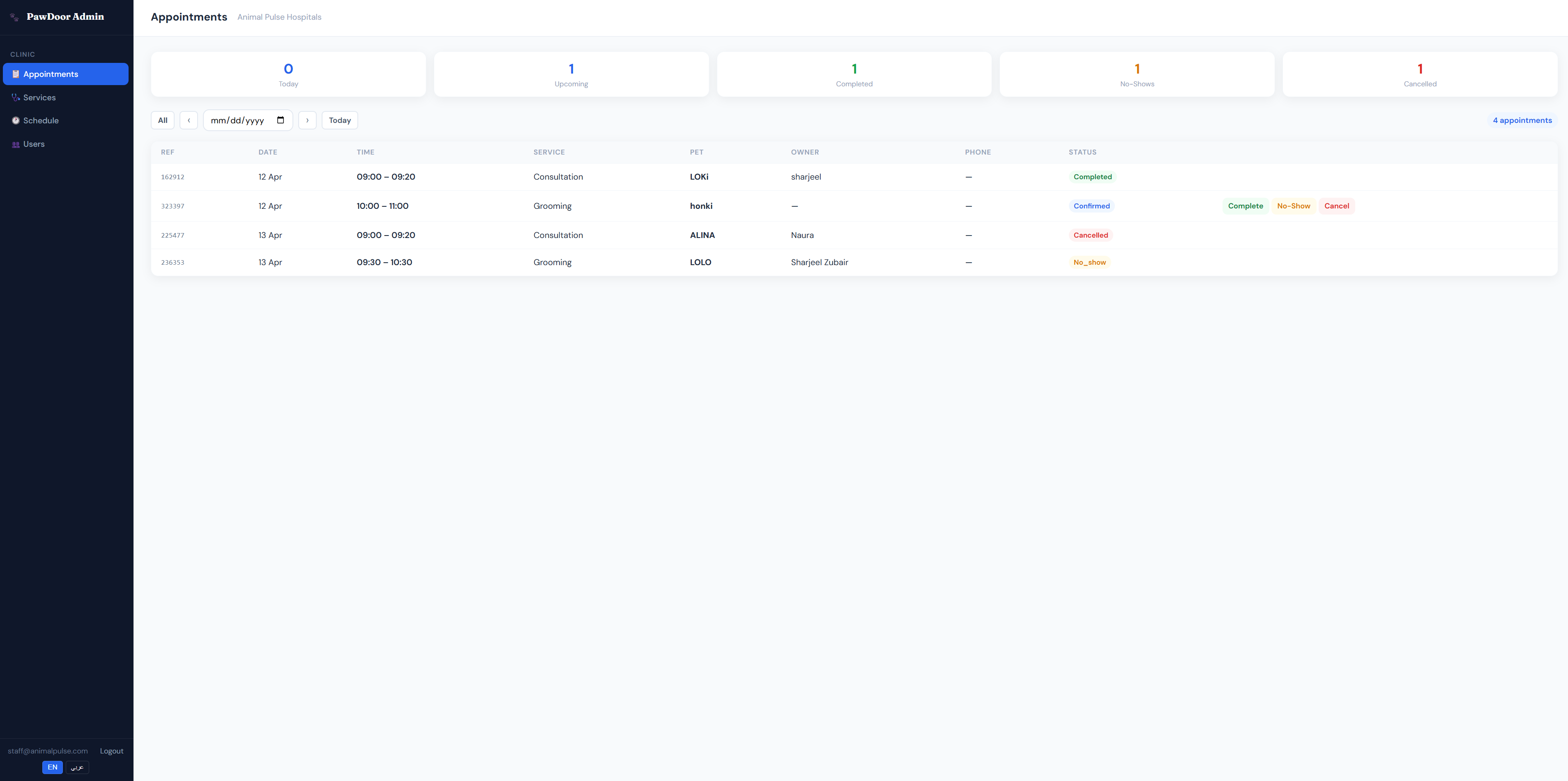This screenshot has width=1568, height=781.
Task: Open Users via the people icon
Action: pos(15,144)
